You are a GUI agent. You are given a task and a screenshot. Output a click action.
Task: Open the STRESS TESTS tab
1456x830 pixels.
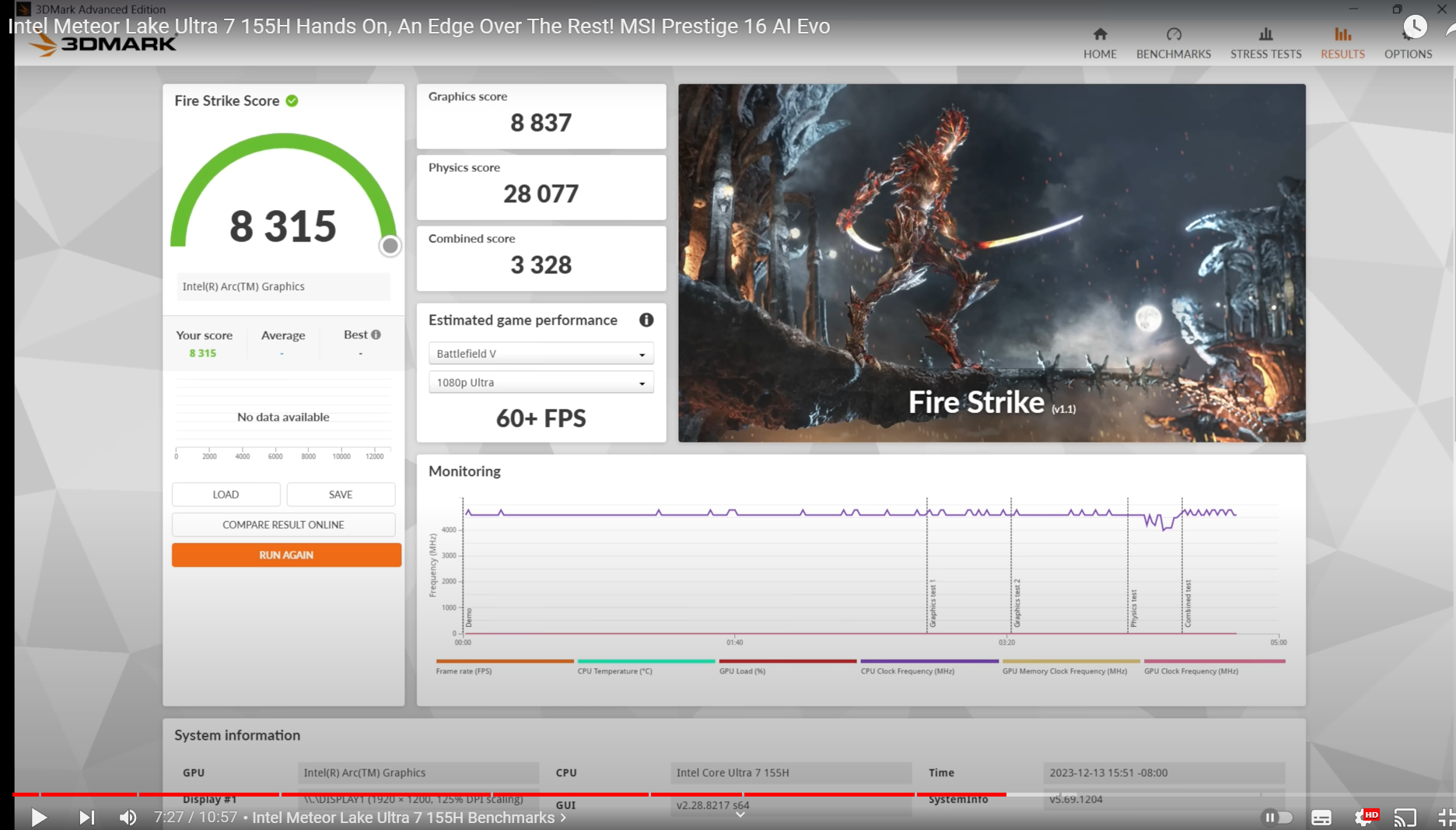pos(1265,44)
